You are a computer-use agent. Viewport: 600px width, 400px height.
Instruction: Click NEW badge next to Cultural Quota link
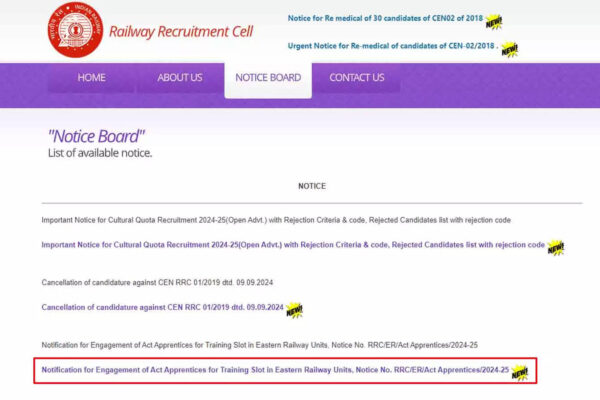coord(556,246)
